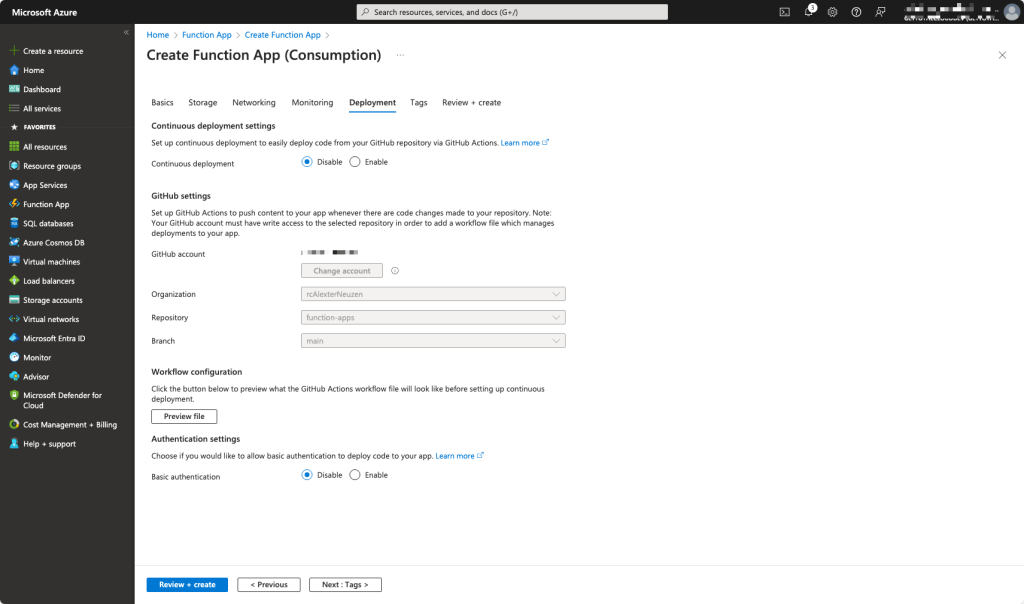Open the Repository dropdown
Screen dimensions: 1024x604
pyautogui.click(x=433, y=317)
